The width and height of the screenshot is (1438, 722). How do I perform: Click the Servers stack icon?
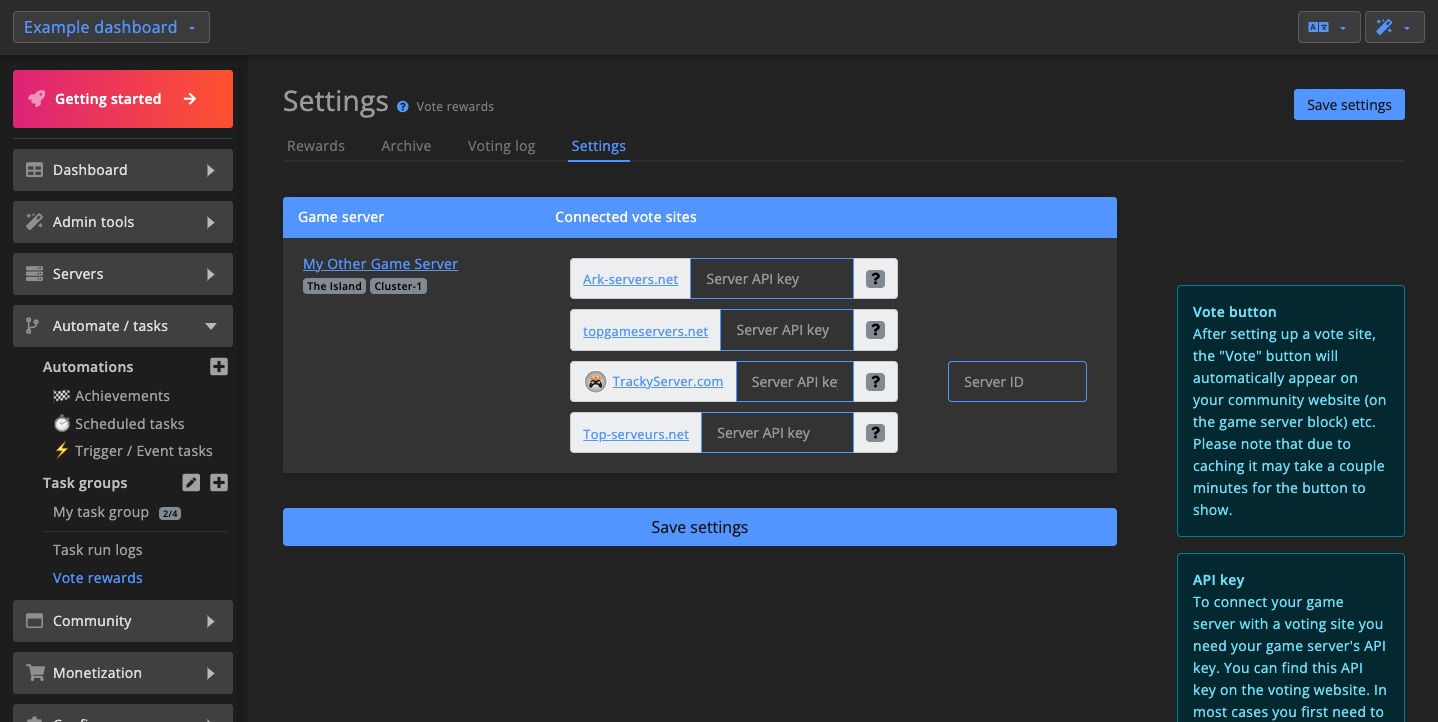point(33,273)
